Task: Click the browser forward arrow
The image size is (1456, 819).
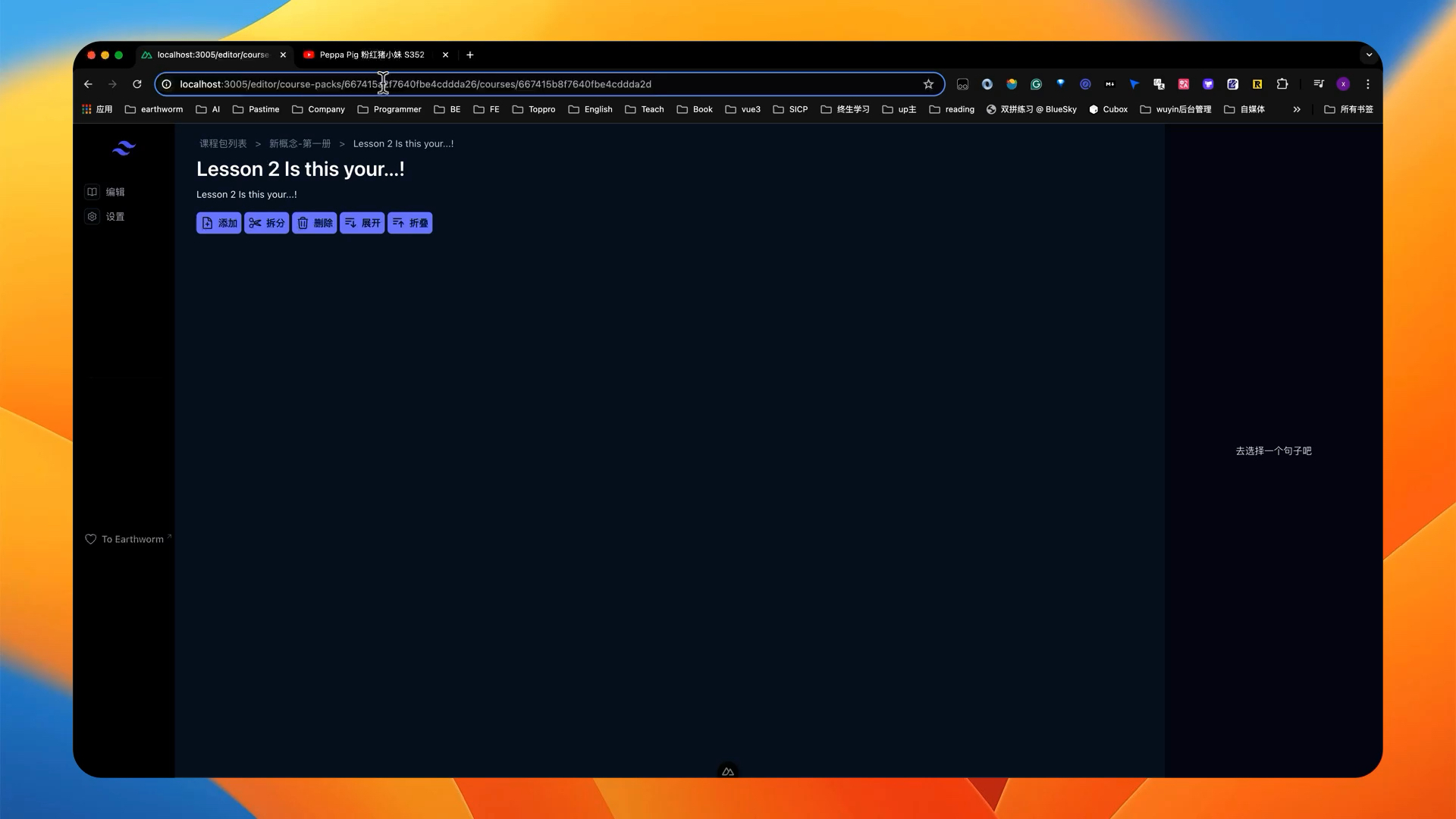Action: pos(112,84)
